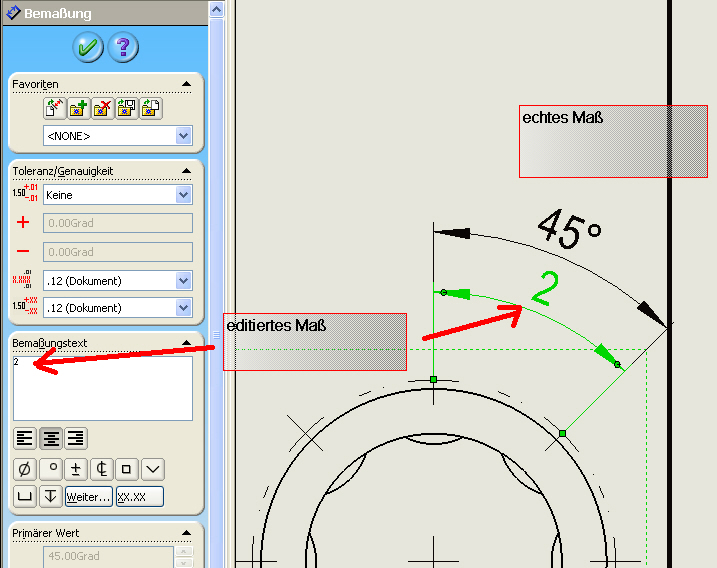The width and height of the screenshot is (717, 568).
Task: Click the add favorite icon
Action: point(78,108)
